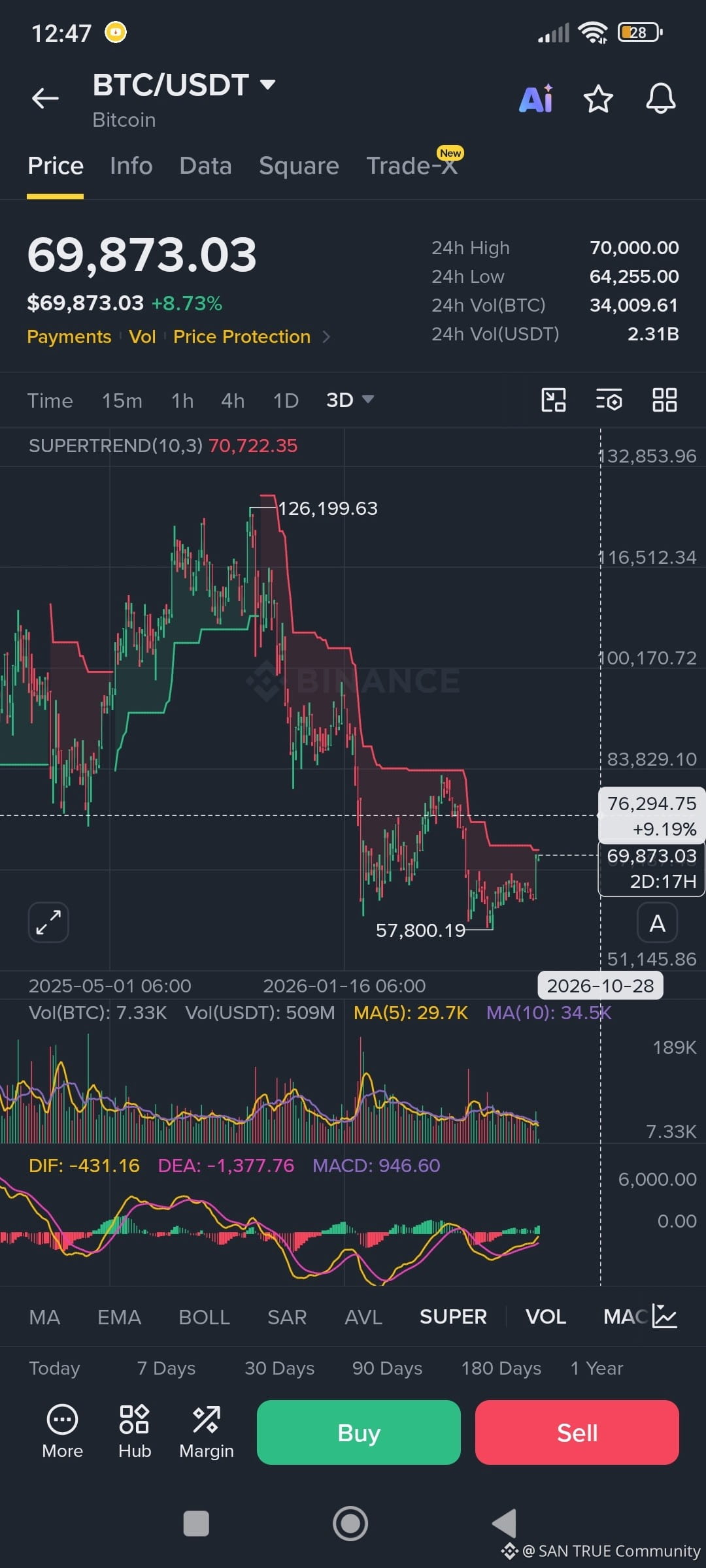Toggle SAR indicator

(x=287, y=1317)
